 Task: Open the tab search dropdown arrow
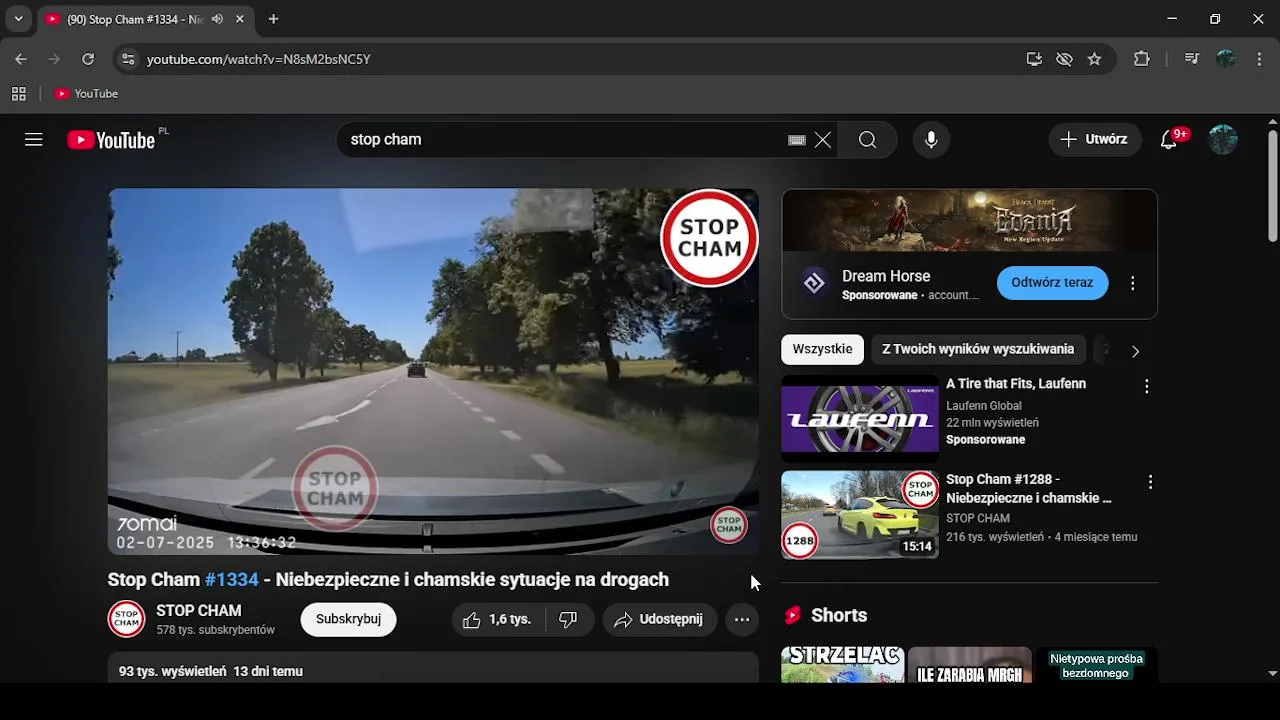click(x=18, y=19)
